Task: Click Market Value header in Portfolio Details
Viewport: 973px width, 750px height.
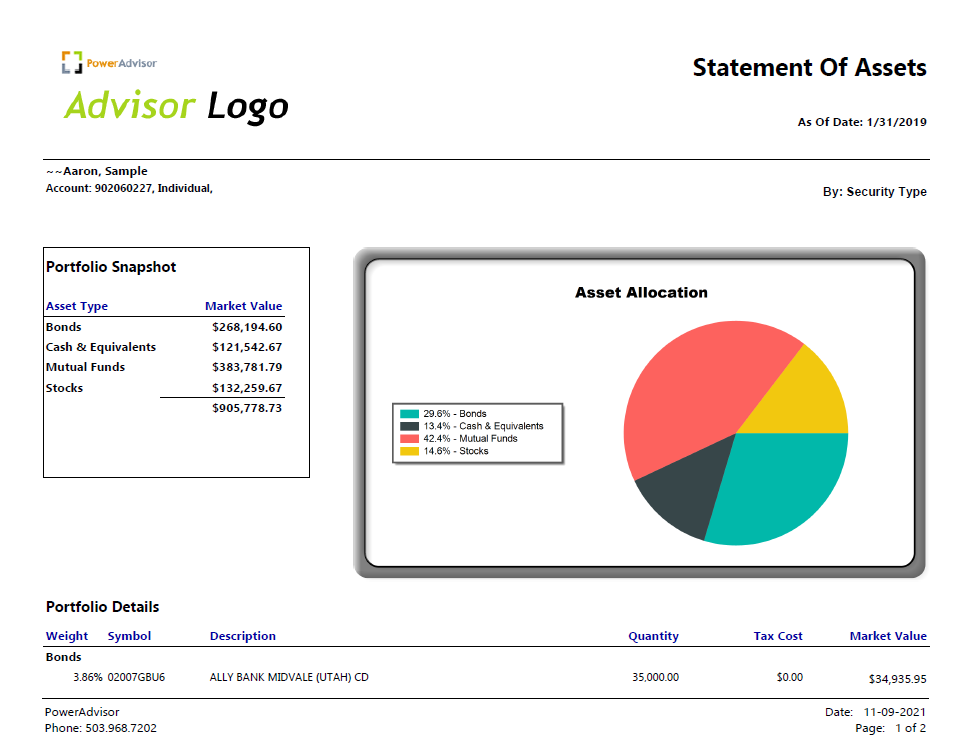Action: coord(888,636)
